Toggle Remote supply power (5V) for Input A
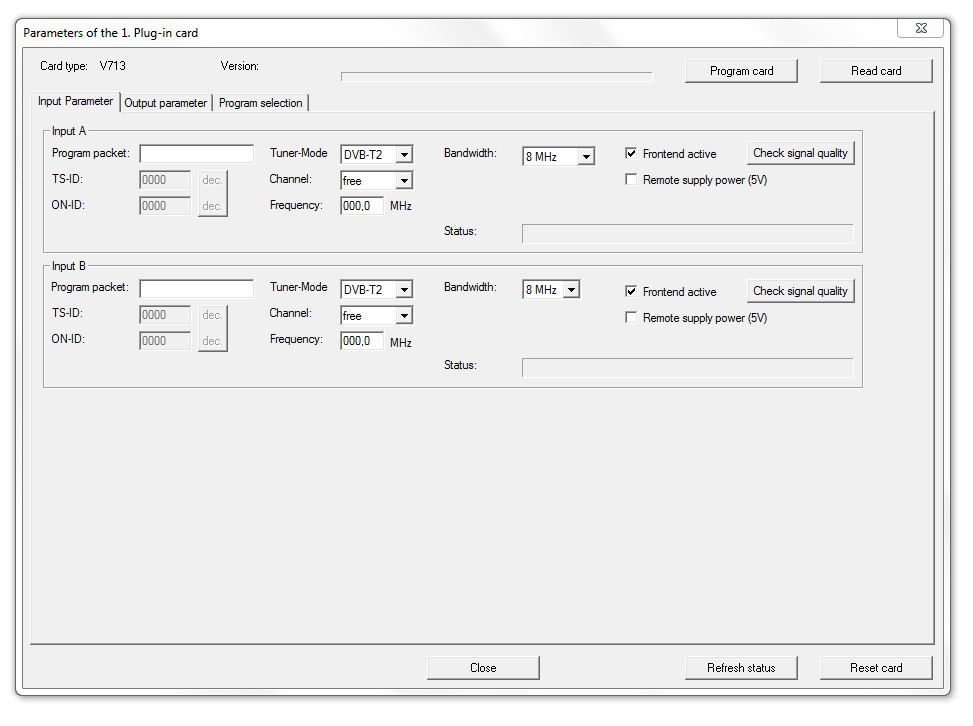 tap(631, 180)
